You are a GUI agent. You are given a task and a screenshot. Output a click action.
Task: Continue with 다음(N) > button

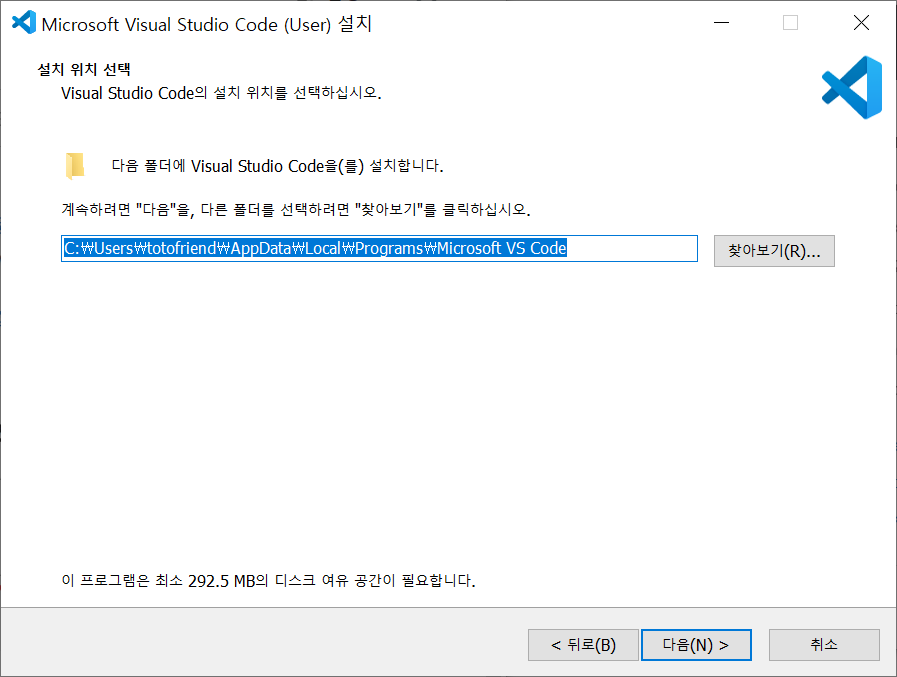tap(696, 645)
